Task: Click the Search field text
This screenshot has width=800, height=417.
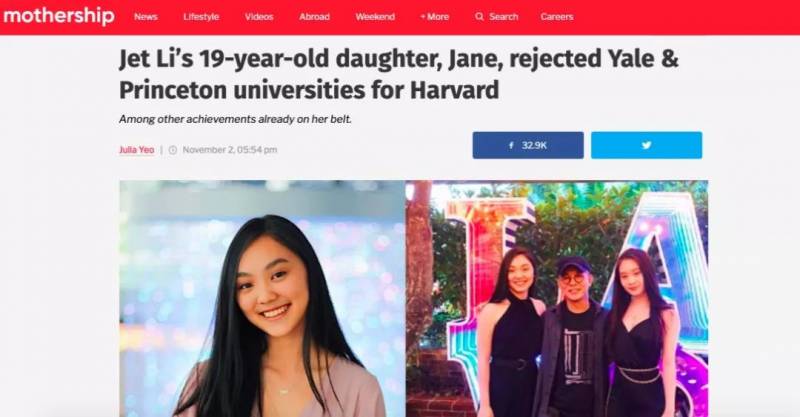Action: coord(503,17)
